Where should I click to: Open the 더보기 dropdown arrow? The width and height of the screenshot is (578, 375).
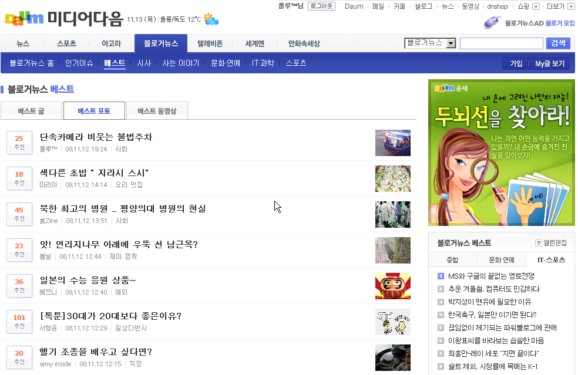coord(571,7)
